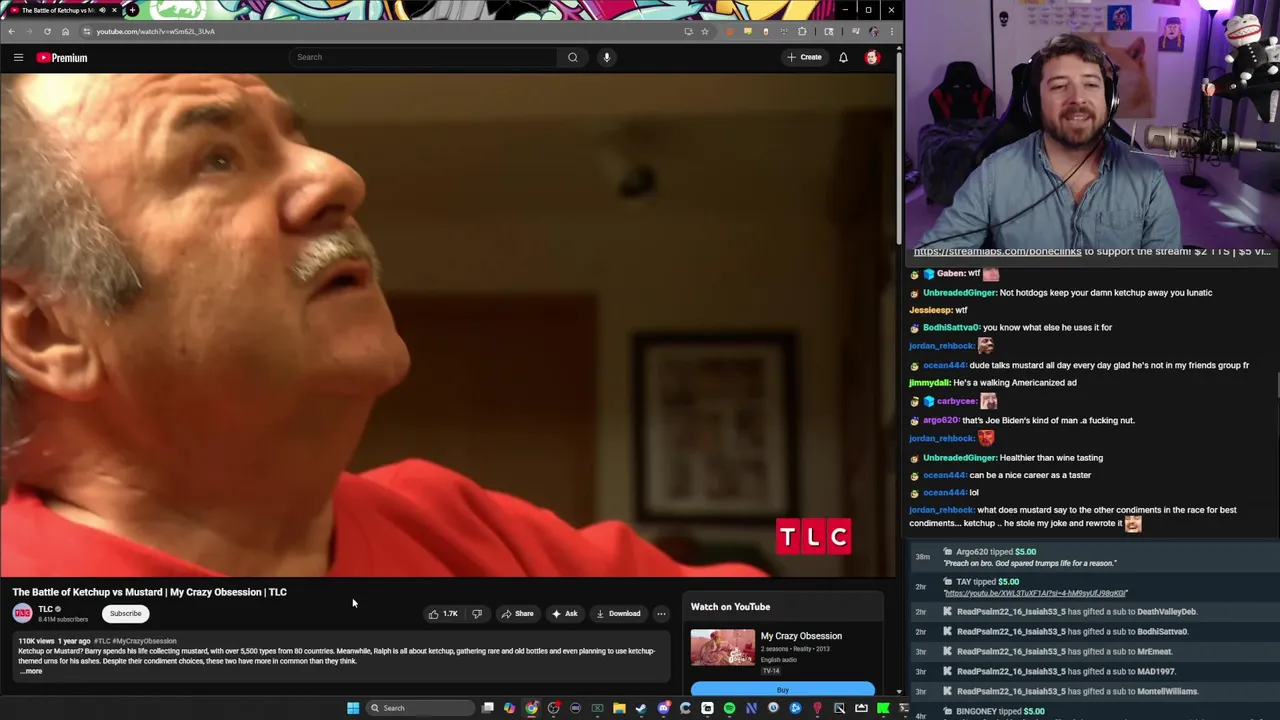Click the YouTube page scrollbar down arrow

[898, 691]
